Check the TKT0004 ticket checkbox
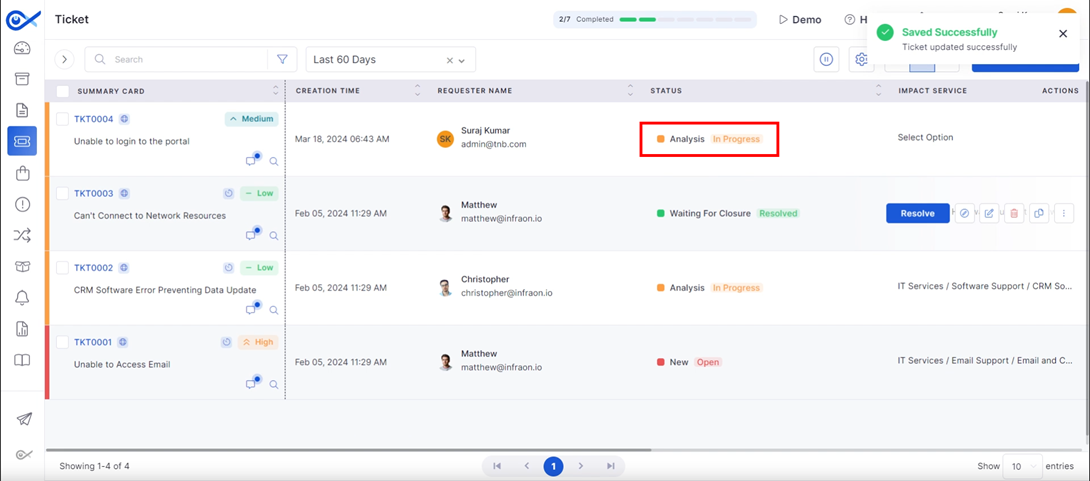Viewport: 1090px width, 481px height. click(62, 119)
